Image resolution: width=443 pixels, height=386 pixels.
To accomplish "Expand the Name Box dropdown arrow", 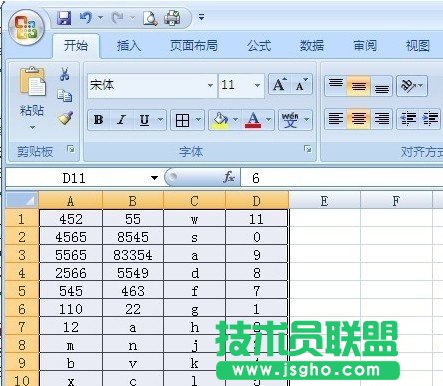I will pyautogui.click(x=154, y=178).
